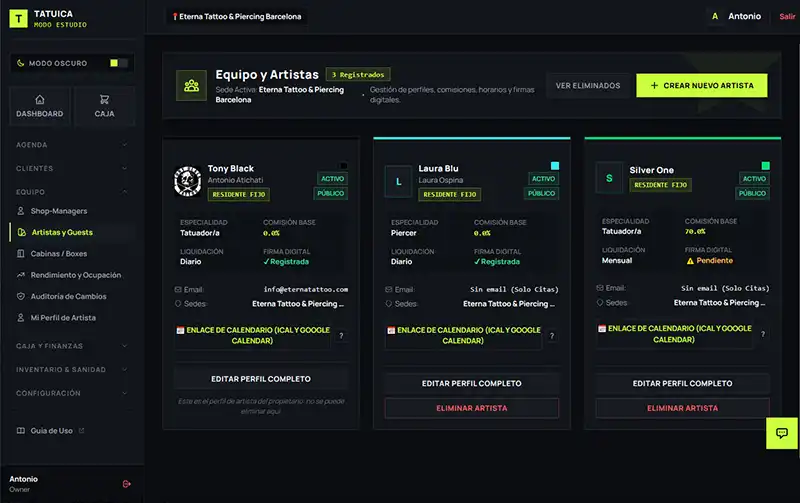Click the Cabinas / Boxes building icon

coord(21,254)
